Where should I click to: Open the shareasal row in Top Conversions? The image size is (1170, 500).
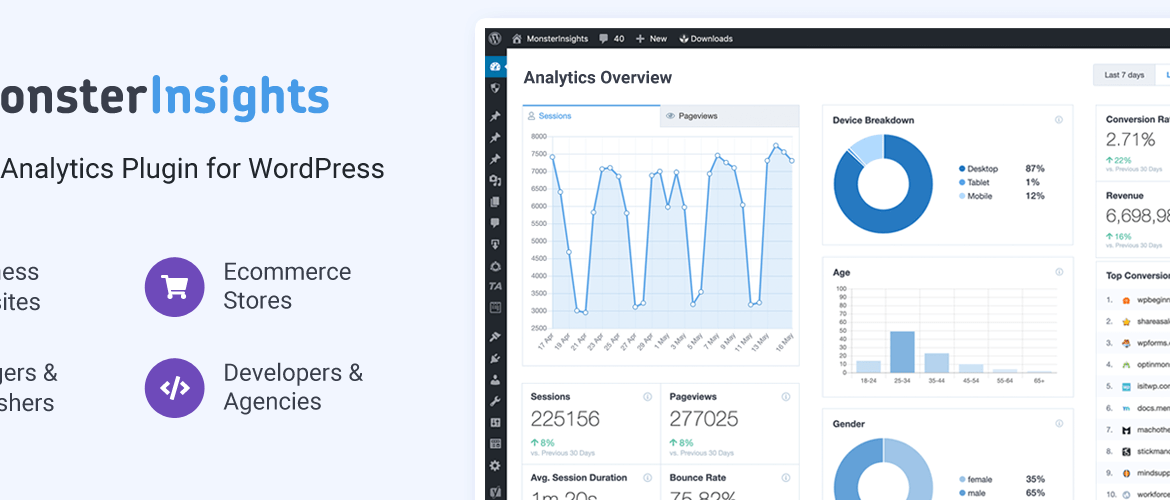click(1135, 322)
